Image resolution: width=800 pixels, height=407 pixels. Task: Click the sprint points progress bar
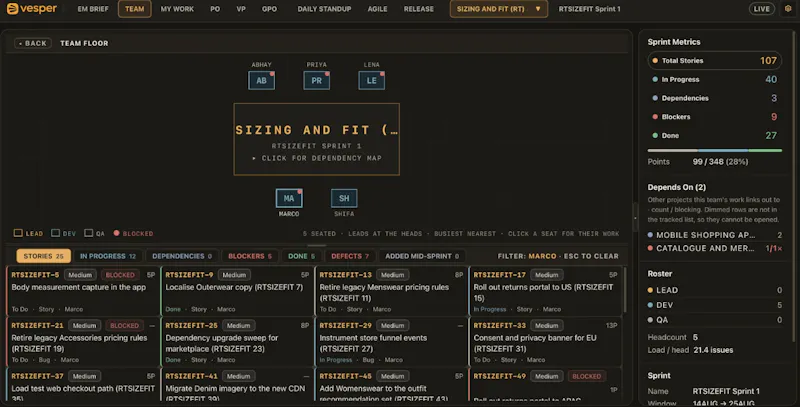(714, 150)
